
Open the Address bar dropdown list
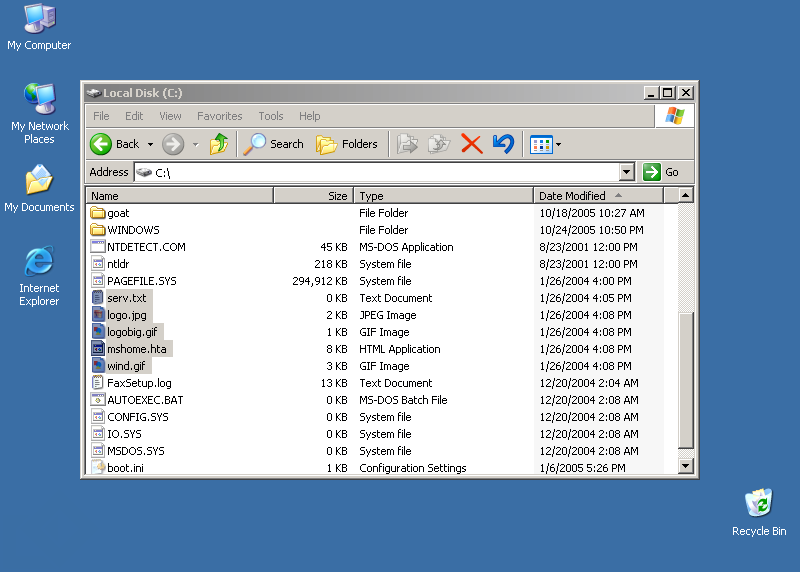[x=627, y=172]
